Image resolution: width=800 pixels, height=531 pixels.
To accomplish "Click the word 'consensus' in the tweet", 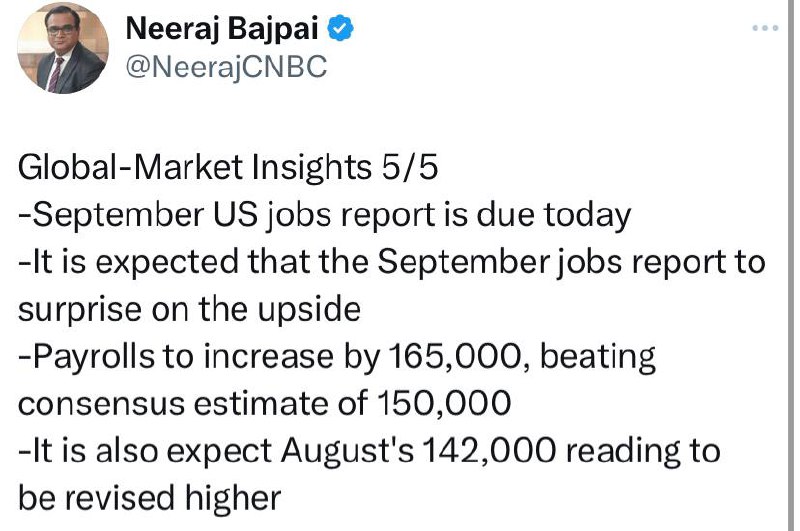I will [101, 404].
